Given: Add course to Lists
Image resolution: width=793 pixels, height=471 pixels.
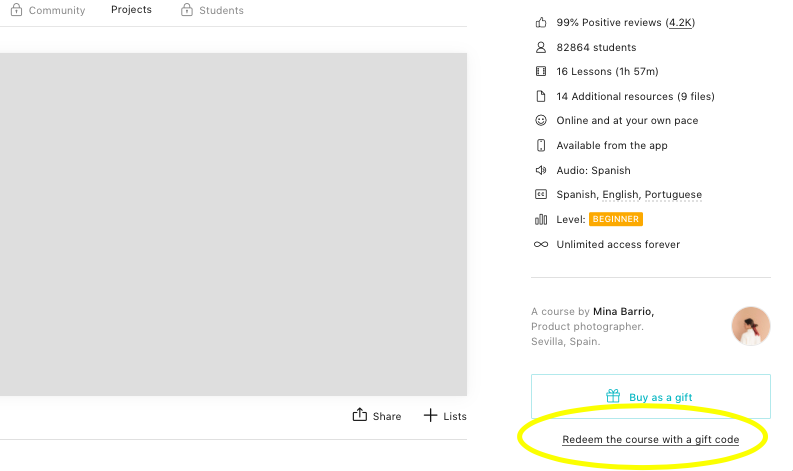Looking at the screenshot, I should click(x=445, y=416).
